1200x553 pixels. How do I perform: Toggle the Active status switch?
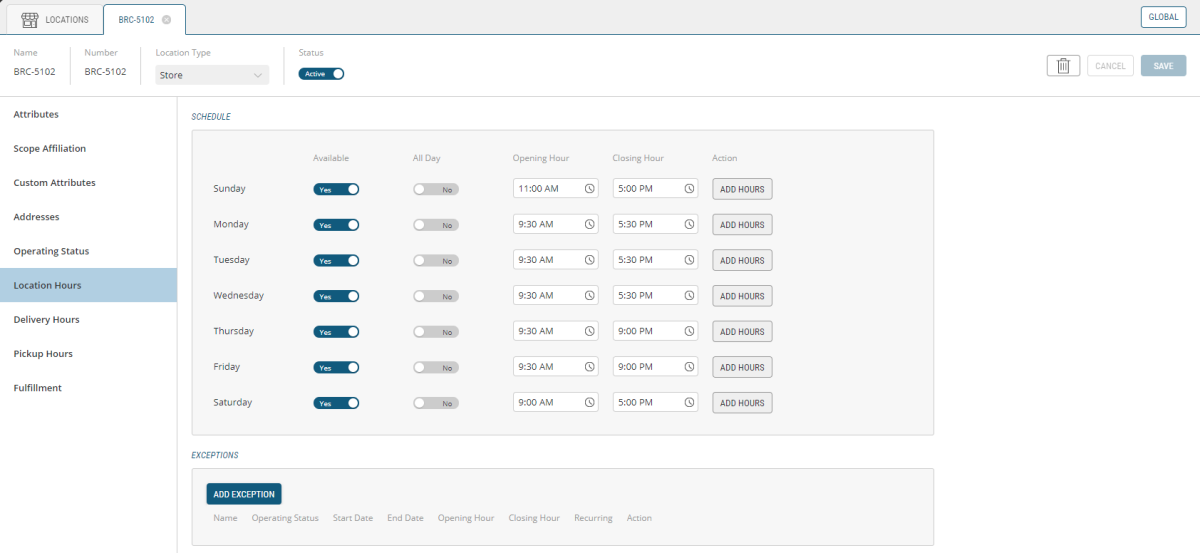click(x=321, y=74)
